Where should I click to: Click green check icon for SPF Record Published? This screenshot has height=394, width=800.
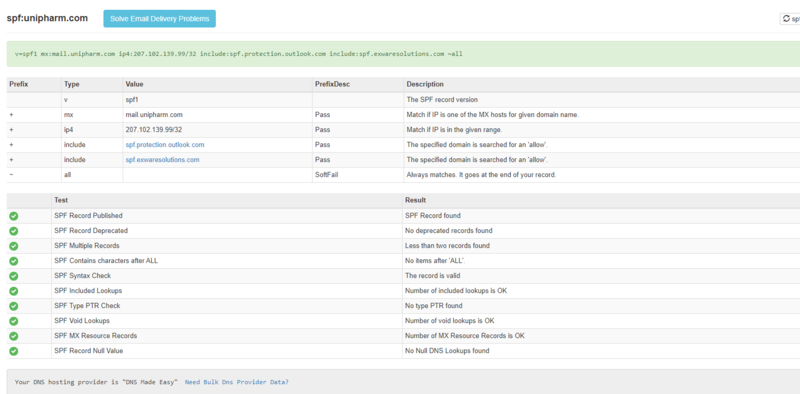[14, 216]
